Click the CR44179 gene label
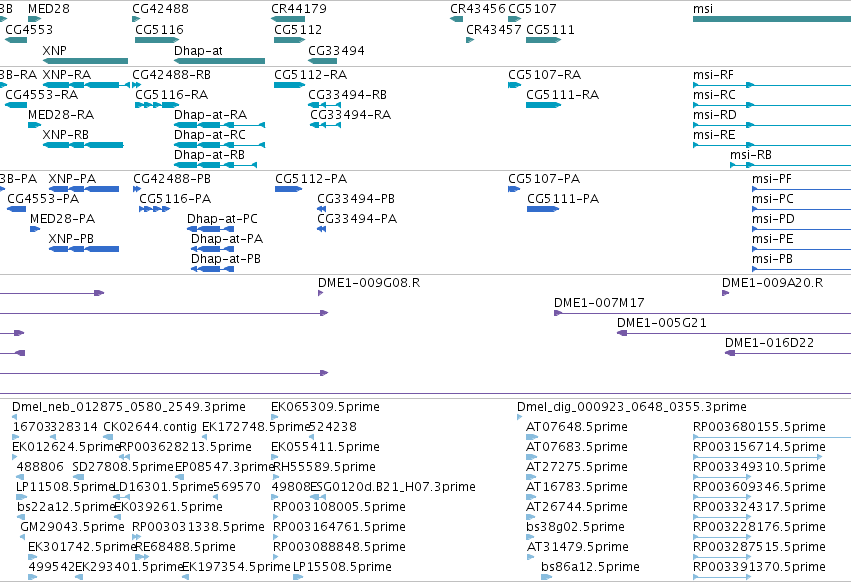 (299, 9)
